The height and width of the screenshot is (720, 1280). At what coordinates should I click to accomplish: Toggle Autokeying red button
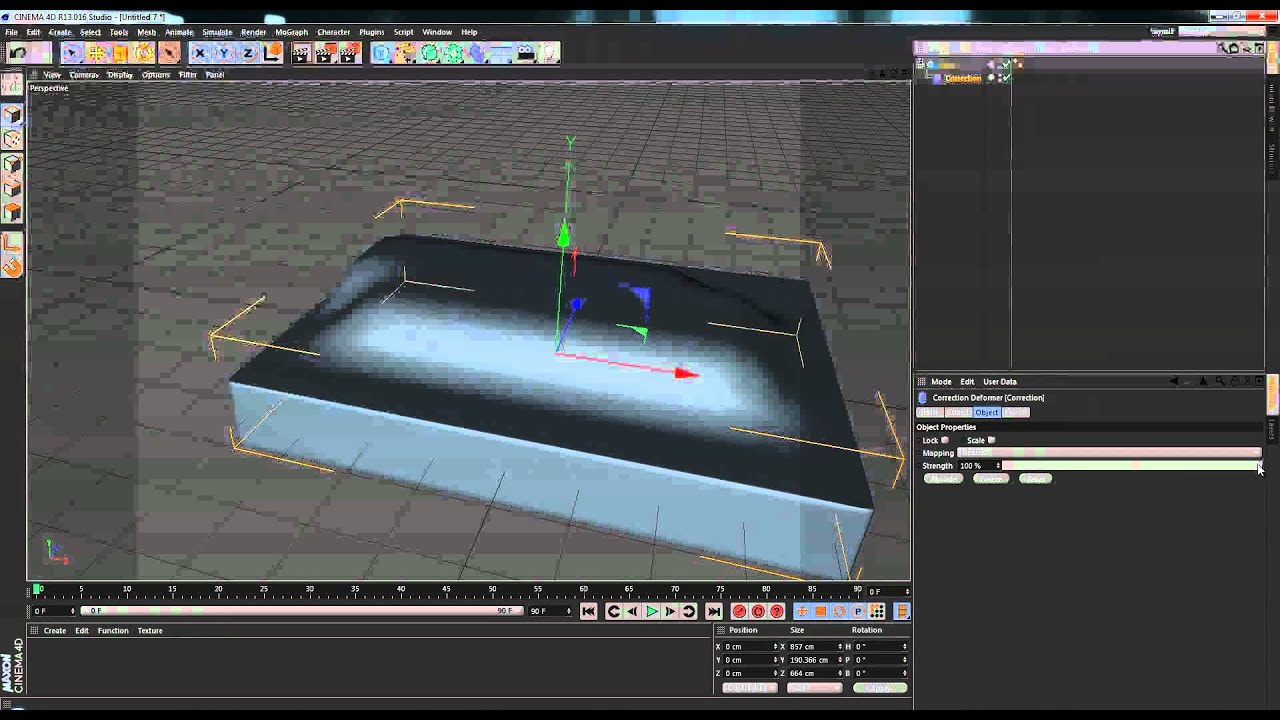tap(758, 611)
